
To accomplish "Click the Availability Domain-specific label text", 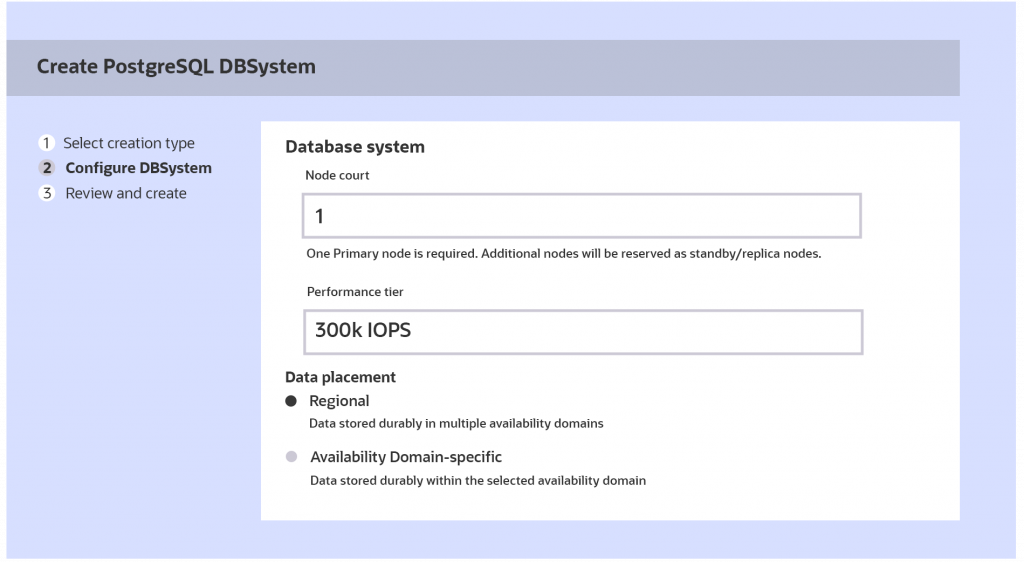I will coord(406,457).
